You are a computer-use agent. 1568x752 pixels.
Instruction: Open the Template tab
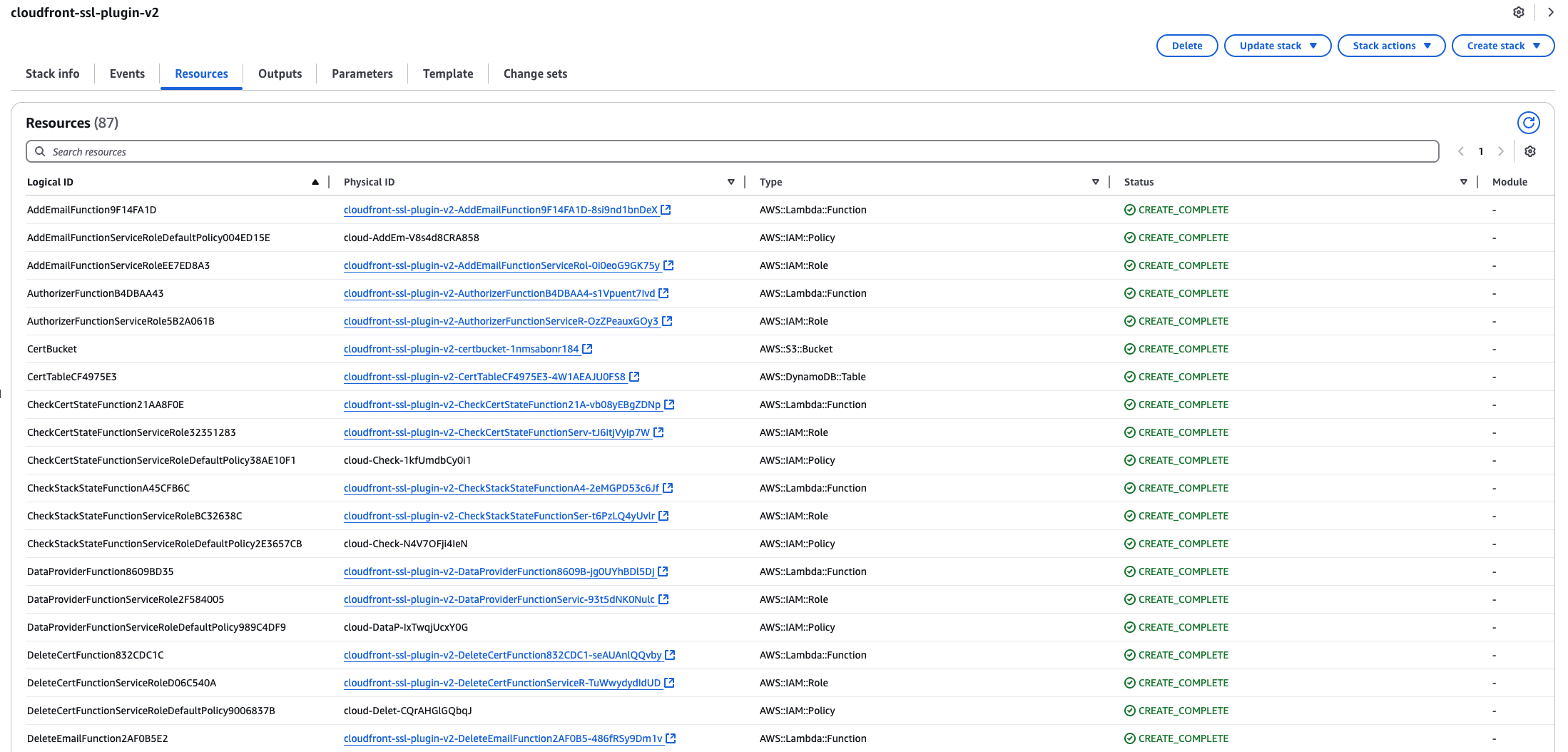(x=448, y=73)
